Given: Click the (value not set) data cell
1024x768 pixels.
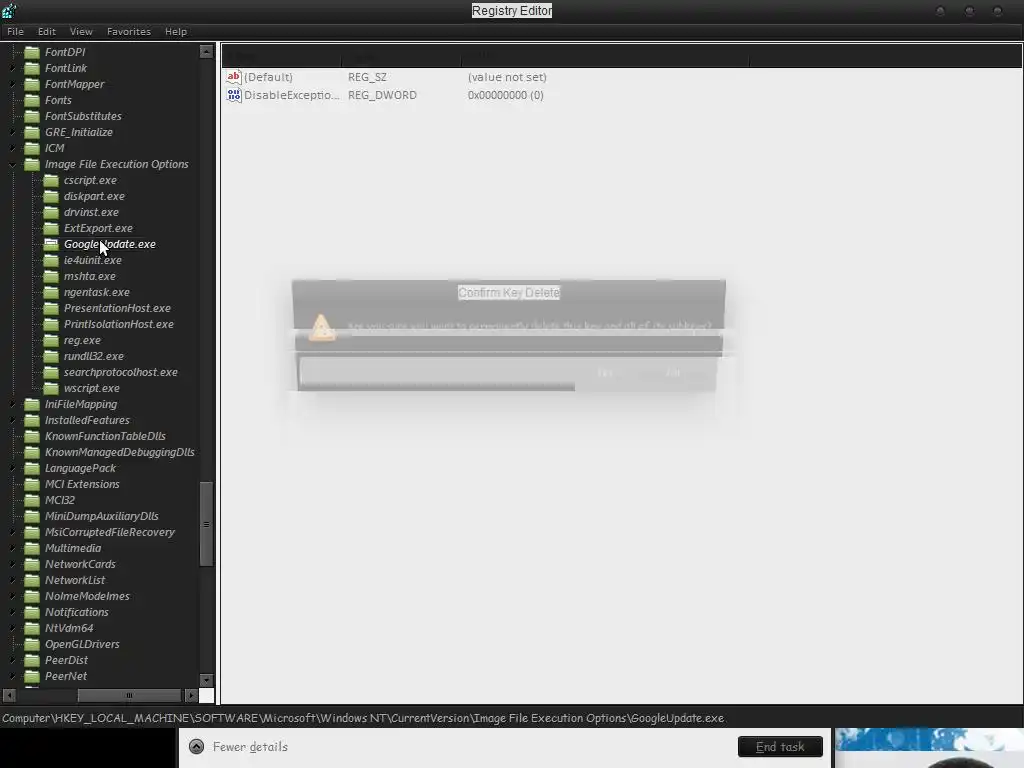Looking at the screenshot, I should click(x=507, y=77).
